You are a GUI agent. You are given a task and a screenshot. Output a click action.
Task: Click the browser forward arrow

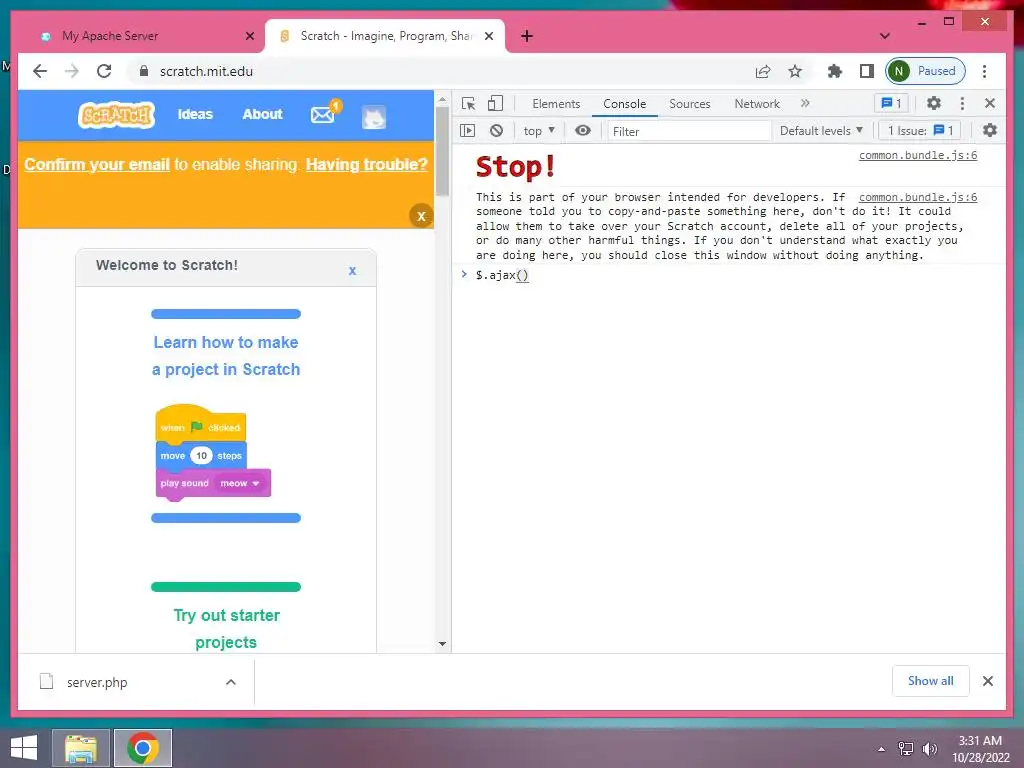click(72, 71)
